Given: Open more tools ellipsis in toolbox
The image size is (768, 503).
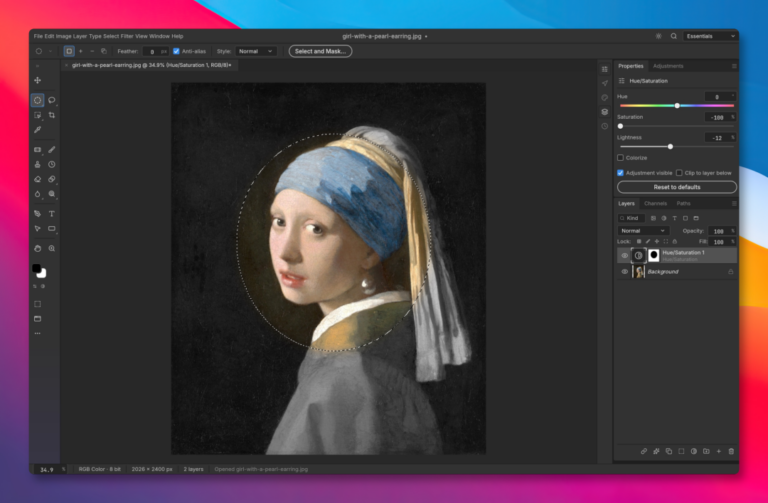Looking at the screenshot, I should (x=38, y=334).
